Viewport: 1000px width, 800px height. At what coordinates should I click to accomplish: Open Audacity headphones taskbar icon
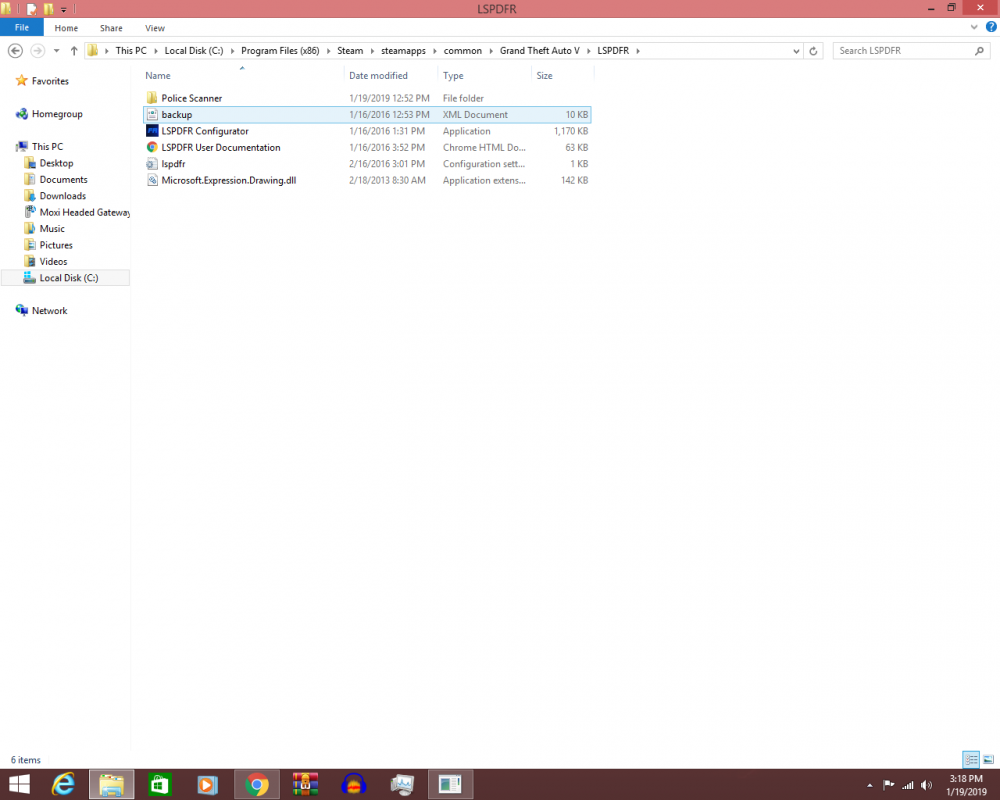[x=353, y=784]
